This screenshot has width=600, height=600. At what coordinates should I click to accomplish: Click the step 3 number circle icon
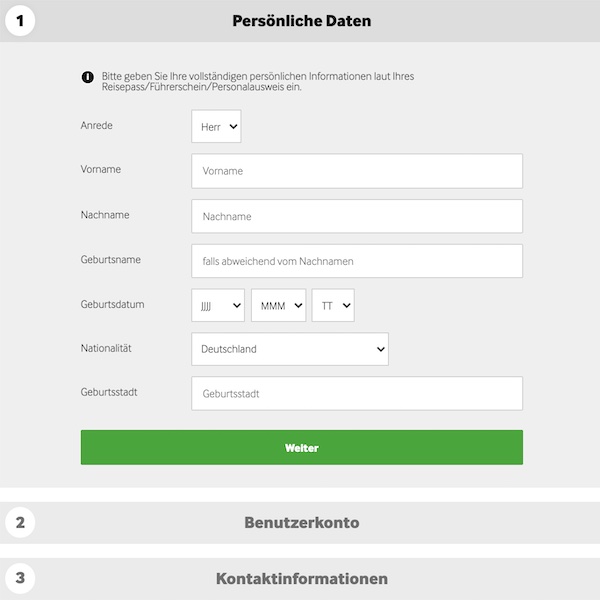click(x=20, y=578)
